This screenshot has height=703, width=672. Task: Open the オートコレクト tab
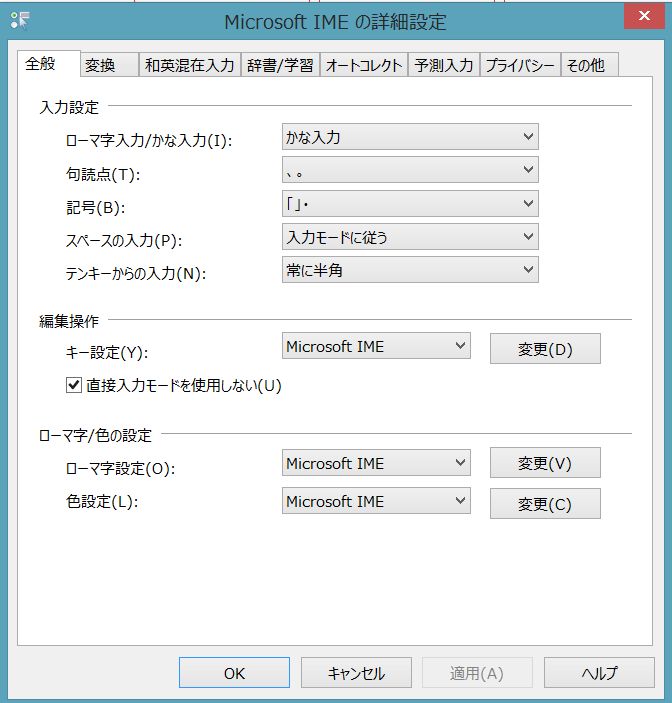point(364,65)
